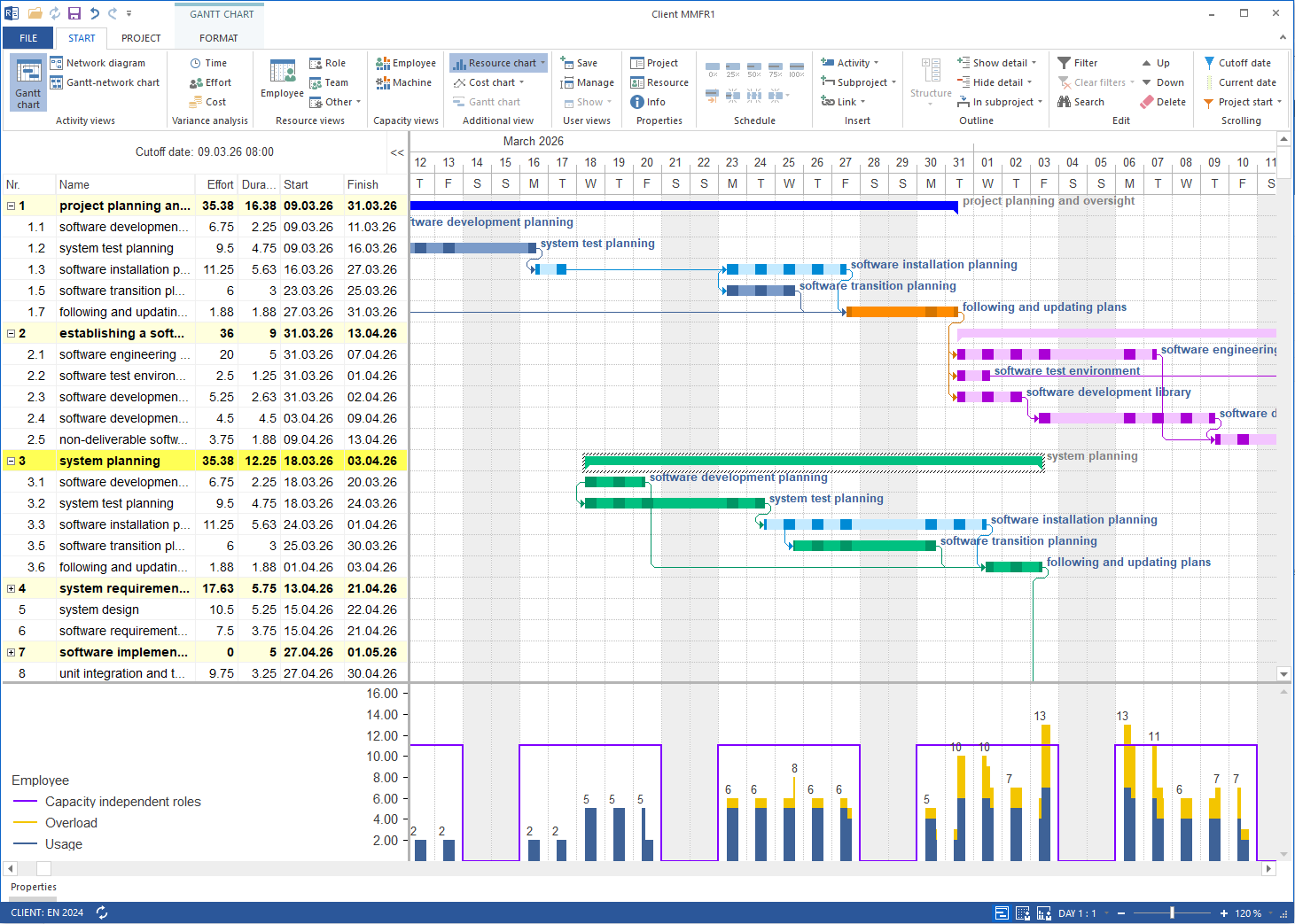Screen dimensions: 1295x924
Task: Open the Team resource view
Action: click(x=328, y=82)
